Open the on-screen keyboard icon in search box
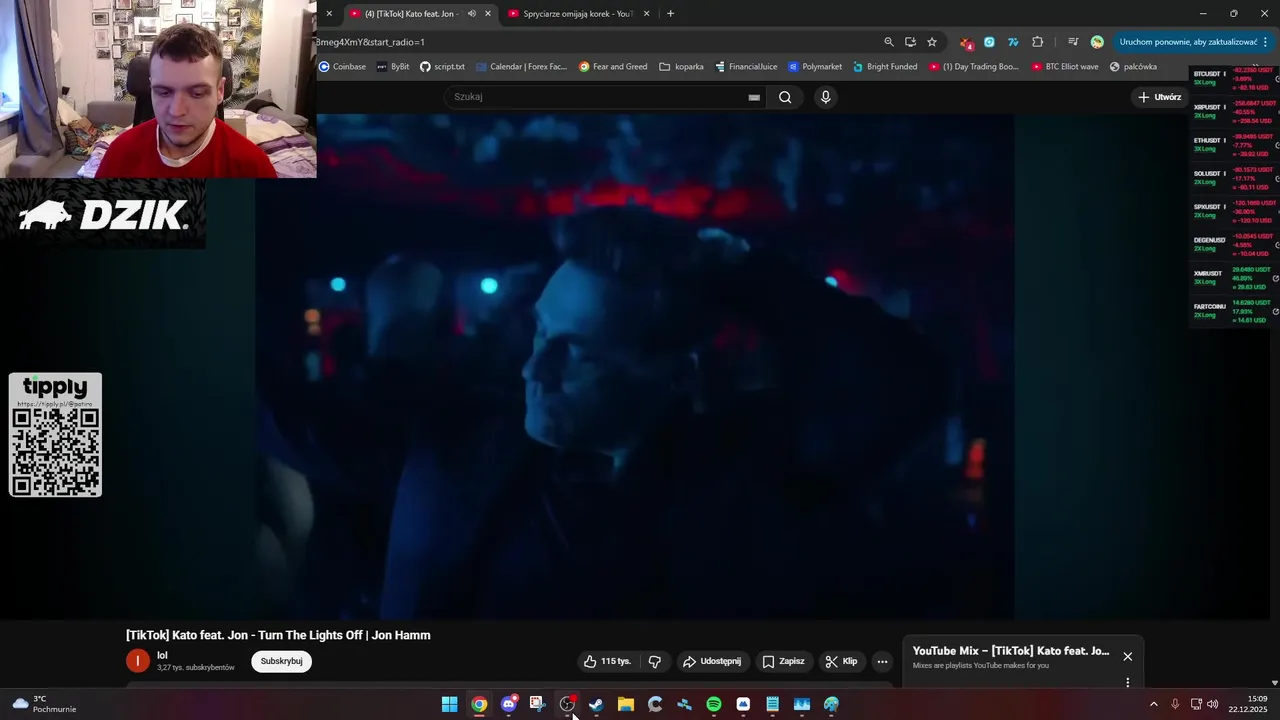This screenshot has height=720, width=1280. click(754, 97)
